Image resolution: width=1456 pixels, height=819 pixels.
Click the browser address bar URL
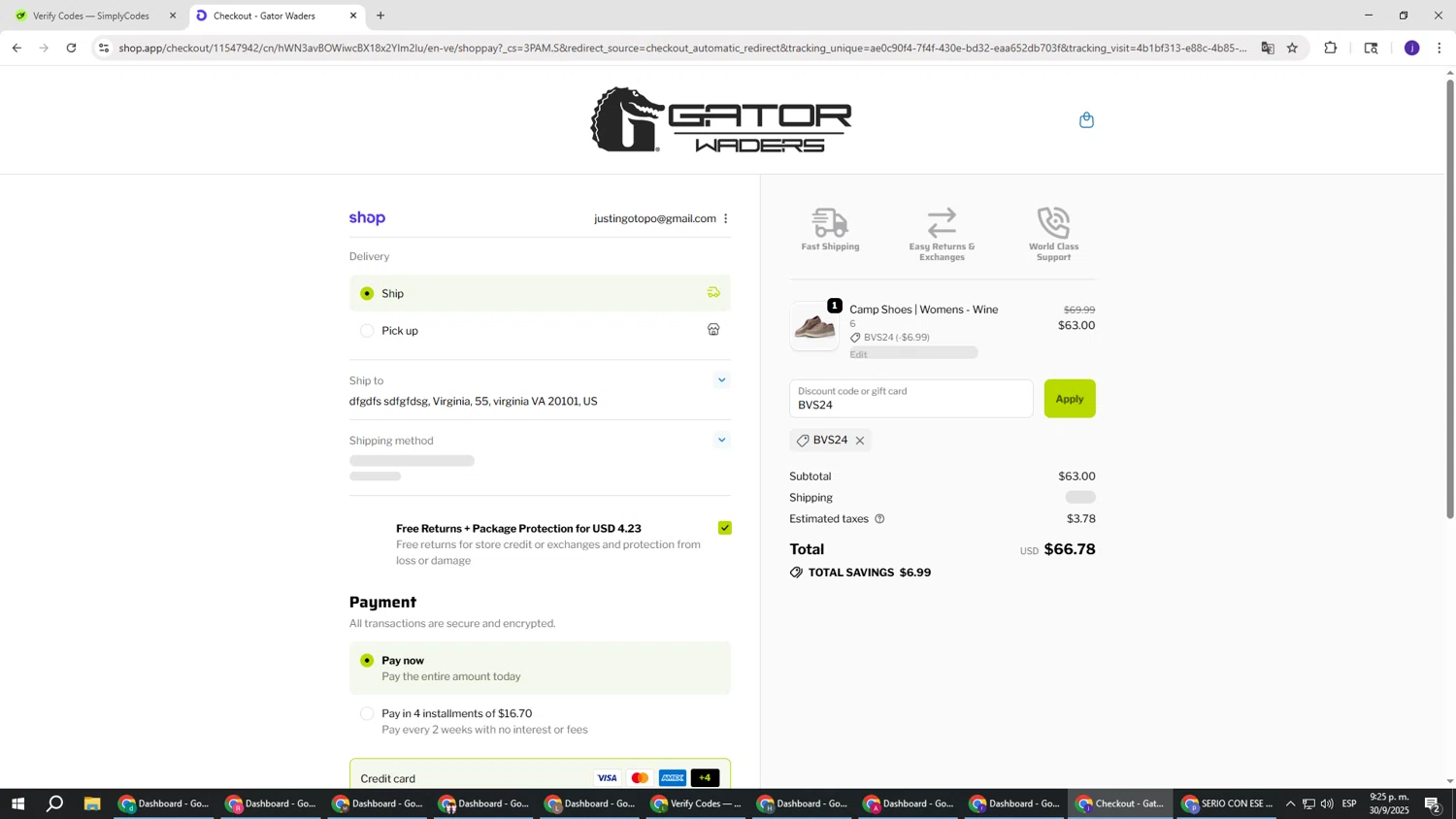click(x=681, y=48)
